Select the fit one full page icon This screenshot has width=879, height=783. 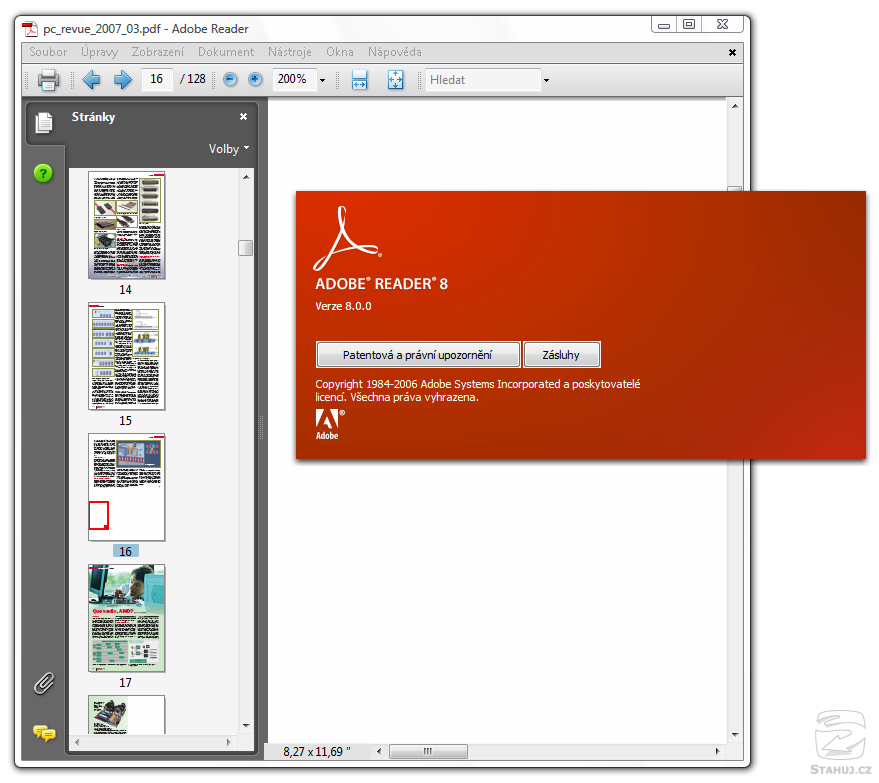[x=395, y=80]
